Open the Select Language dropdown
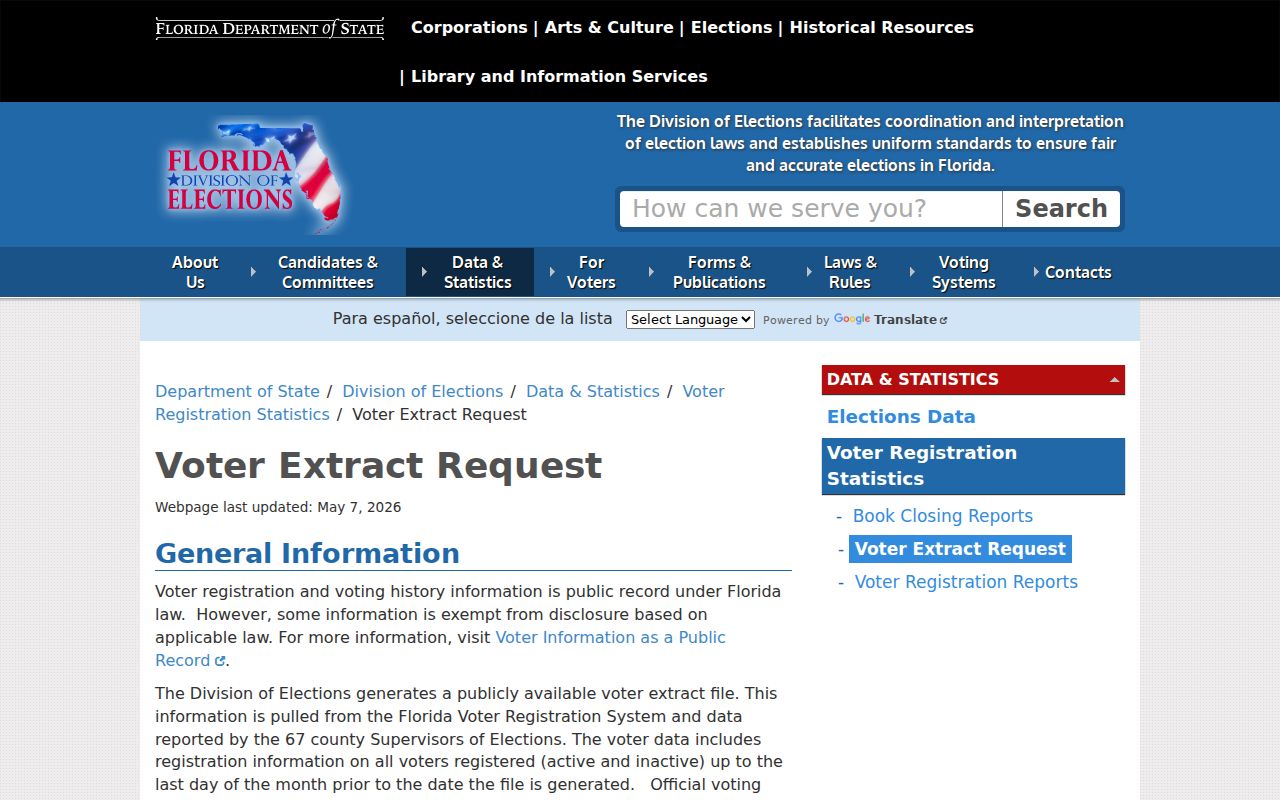Screen dimensions: 1280x800 (690, 320)
